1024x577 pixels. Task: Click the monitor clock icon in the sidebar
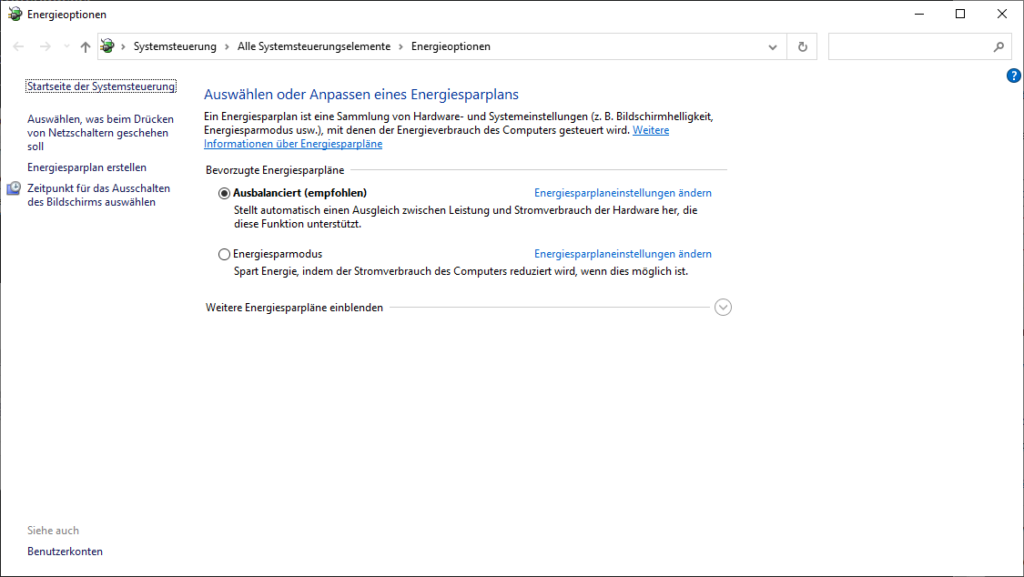[14, 189]
